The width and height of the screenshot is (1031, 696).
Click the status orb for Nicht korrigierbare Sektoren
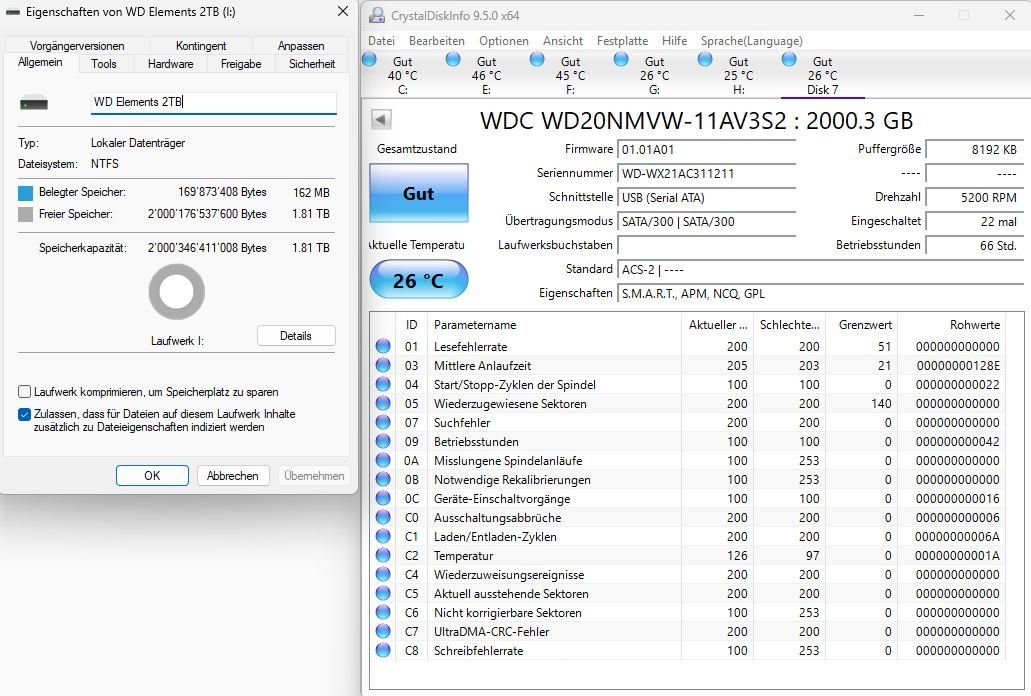383,613
